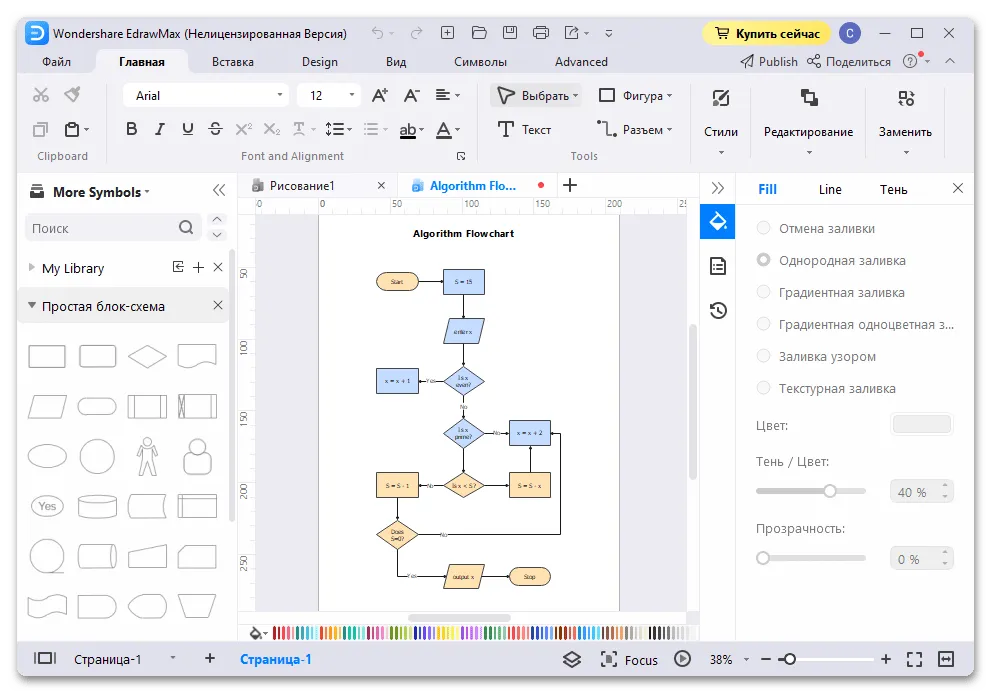Click the Поделиться share button

[x=849, y=61]
